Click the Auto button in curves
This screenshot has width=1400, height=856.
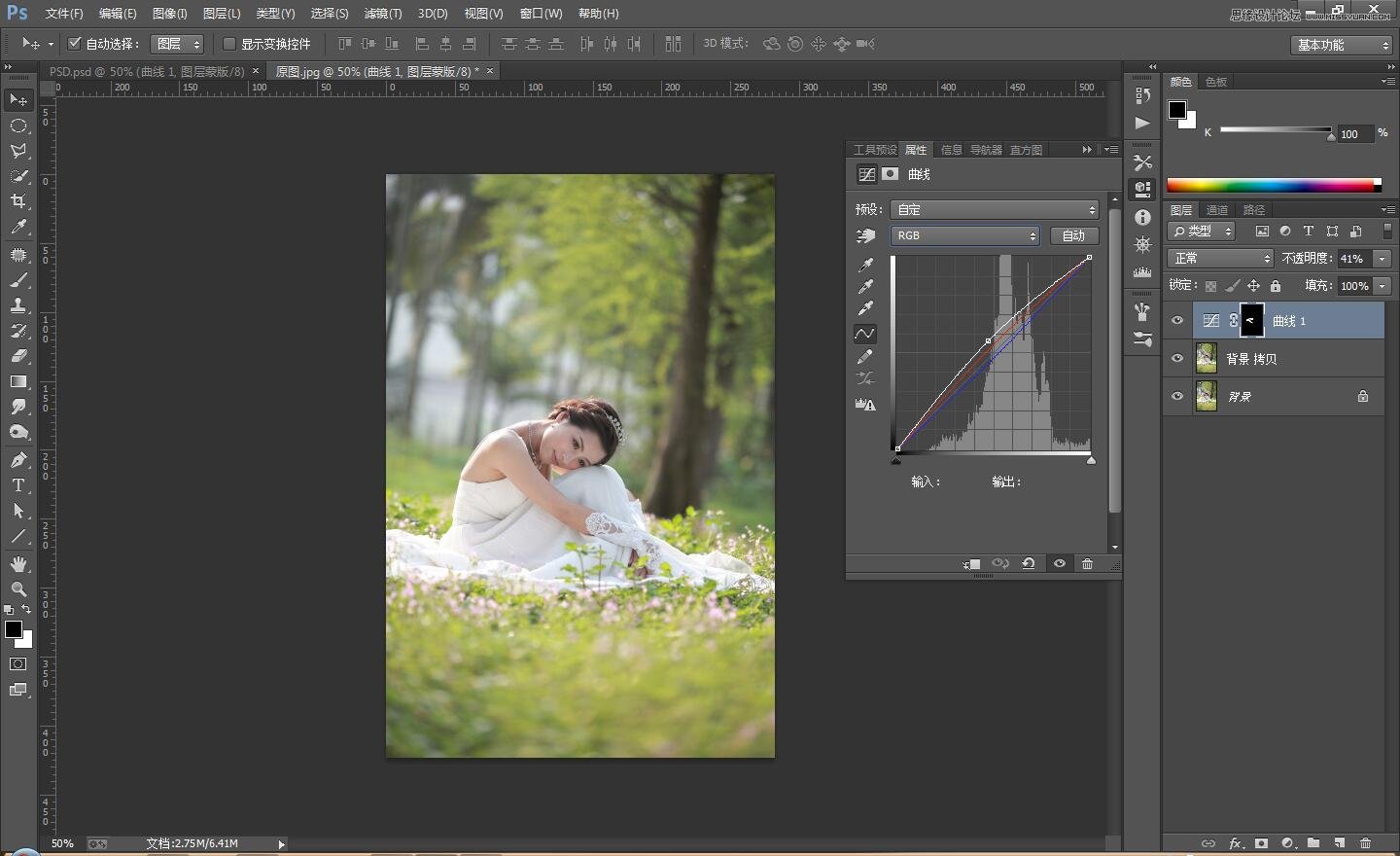pos(1073,235)
